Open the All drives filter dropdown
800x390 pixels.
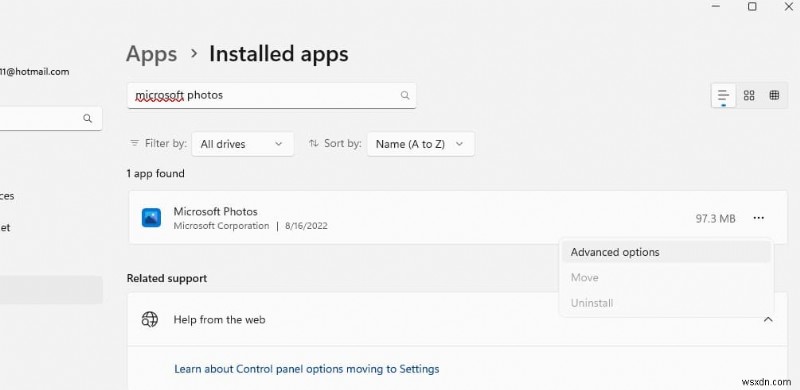(x=242, y=144)
